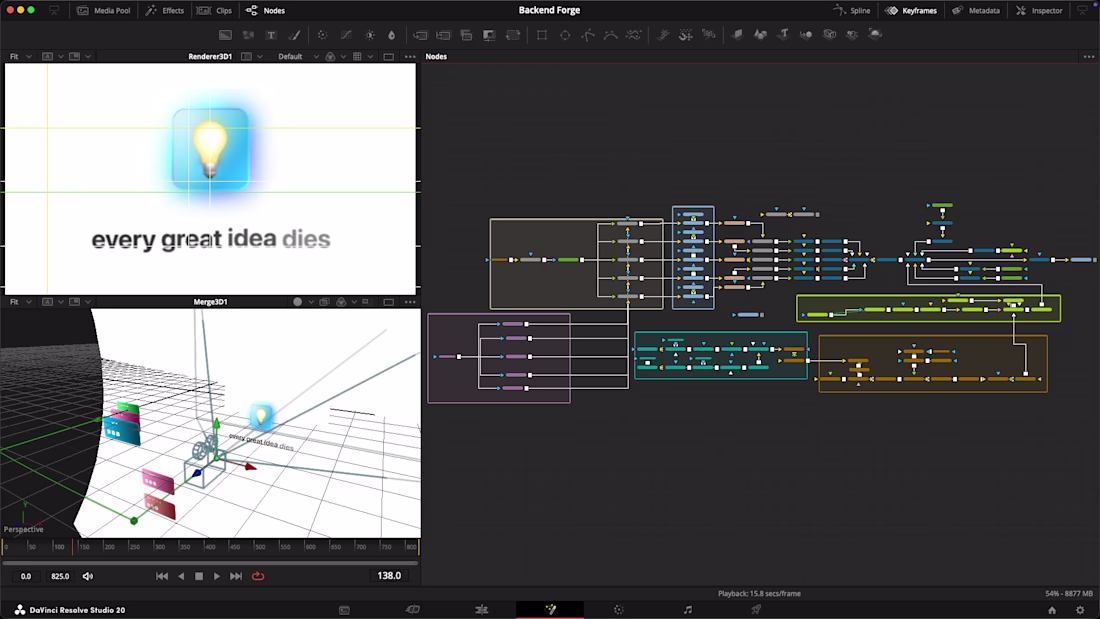This screenshot has height=619, width=1100.
Task: Toggle the Metadata panel
Action: click(976, 11)
